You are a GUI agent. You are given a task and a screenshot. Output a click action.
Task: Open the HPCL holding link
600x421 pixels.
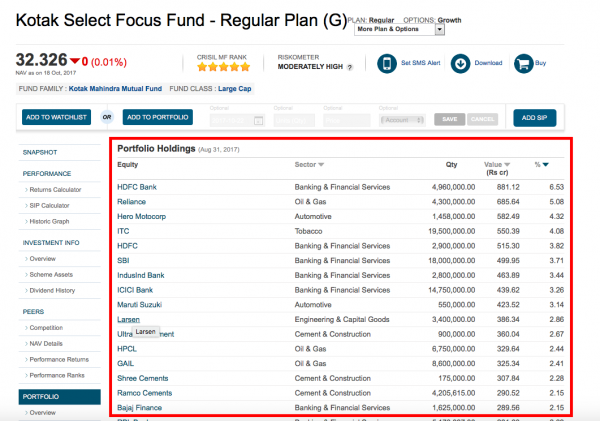pos(127,349)
